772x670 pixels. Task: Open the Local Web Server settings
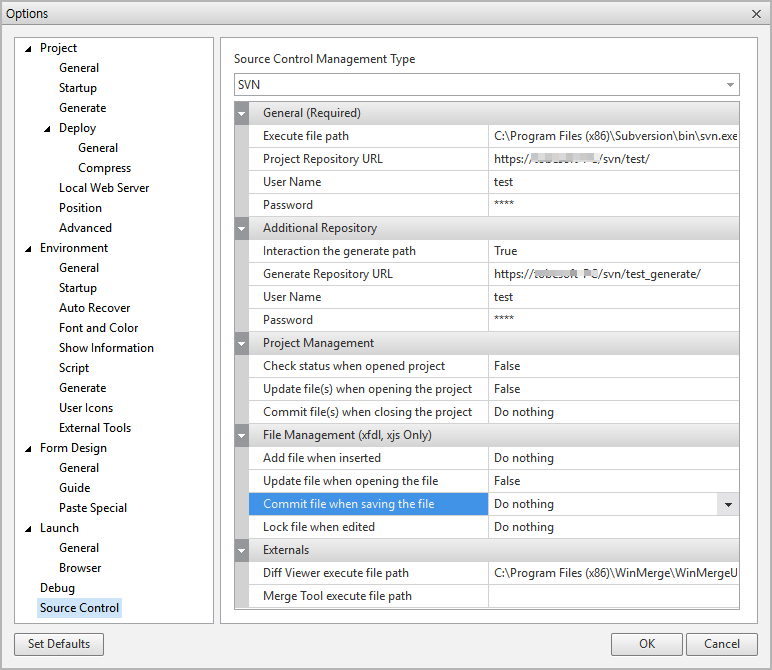click(103, 188)
